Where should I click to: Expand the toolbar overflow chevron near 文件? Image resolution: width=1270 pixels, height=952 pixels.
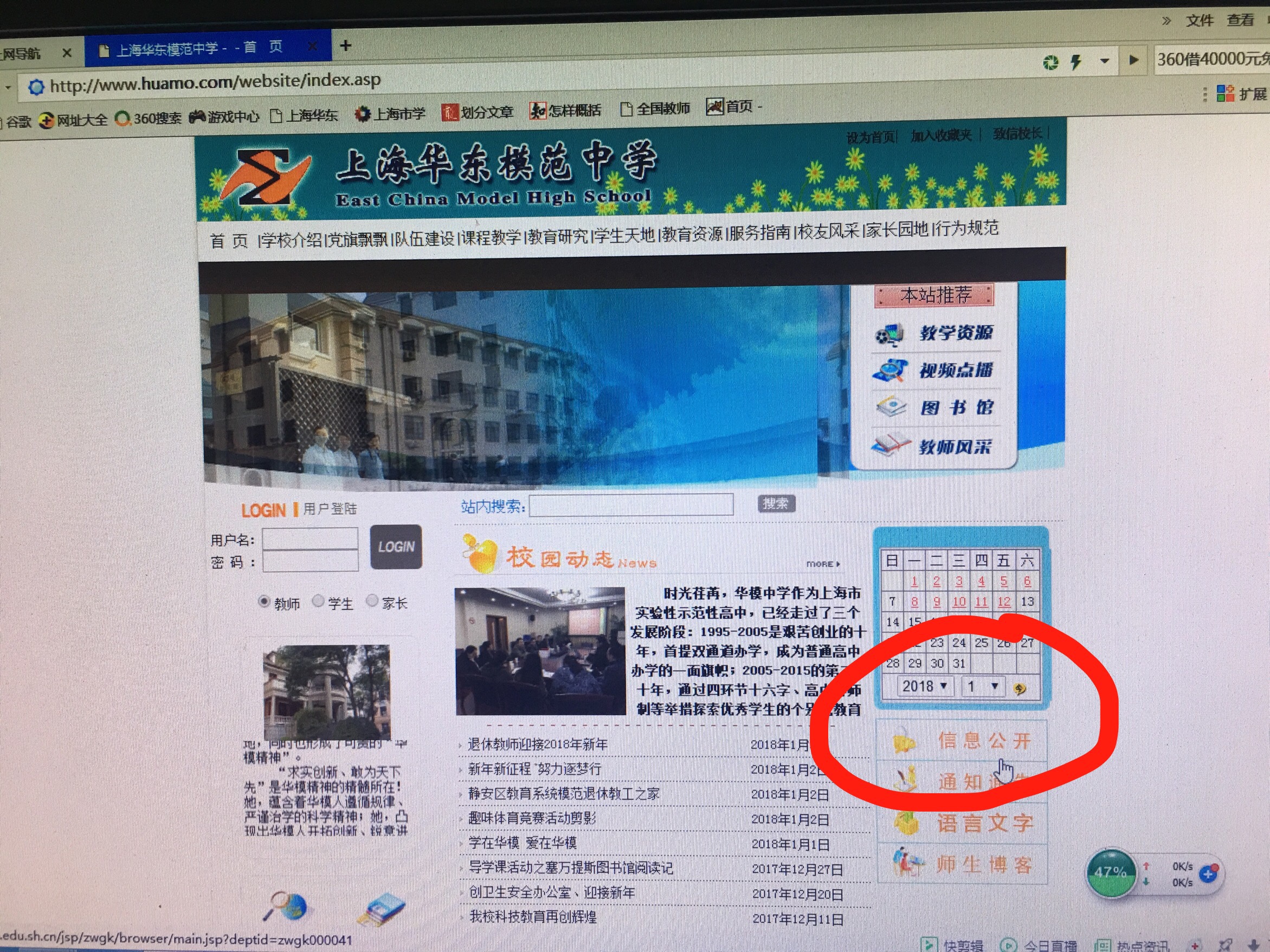coord(1165,21)
